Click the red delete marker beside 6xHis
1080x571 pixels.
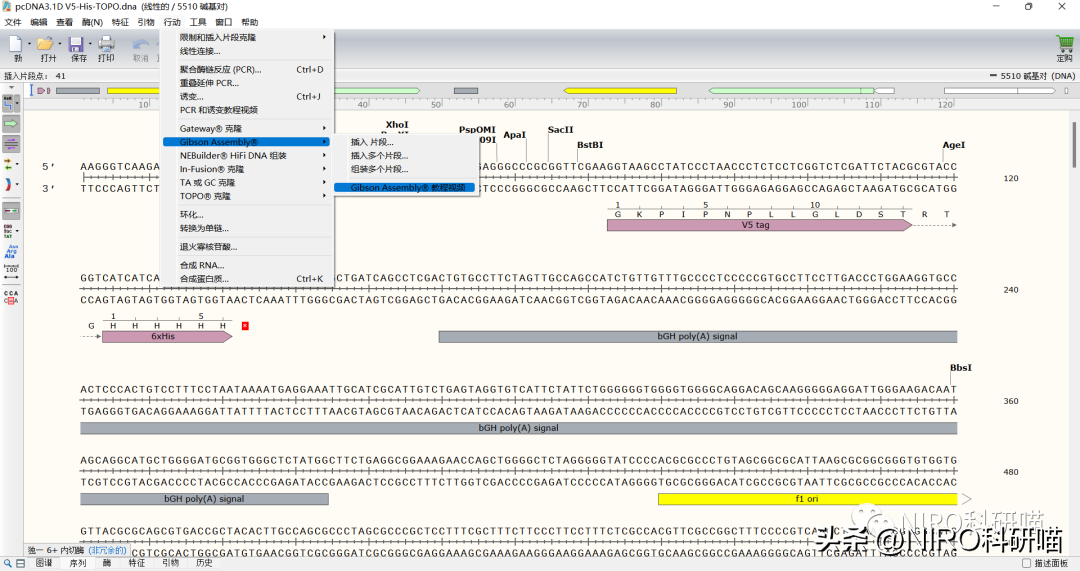point(245,326)
